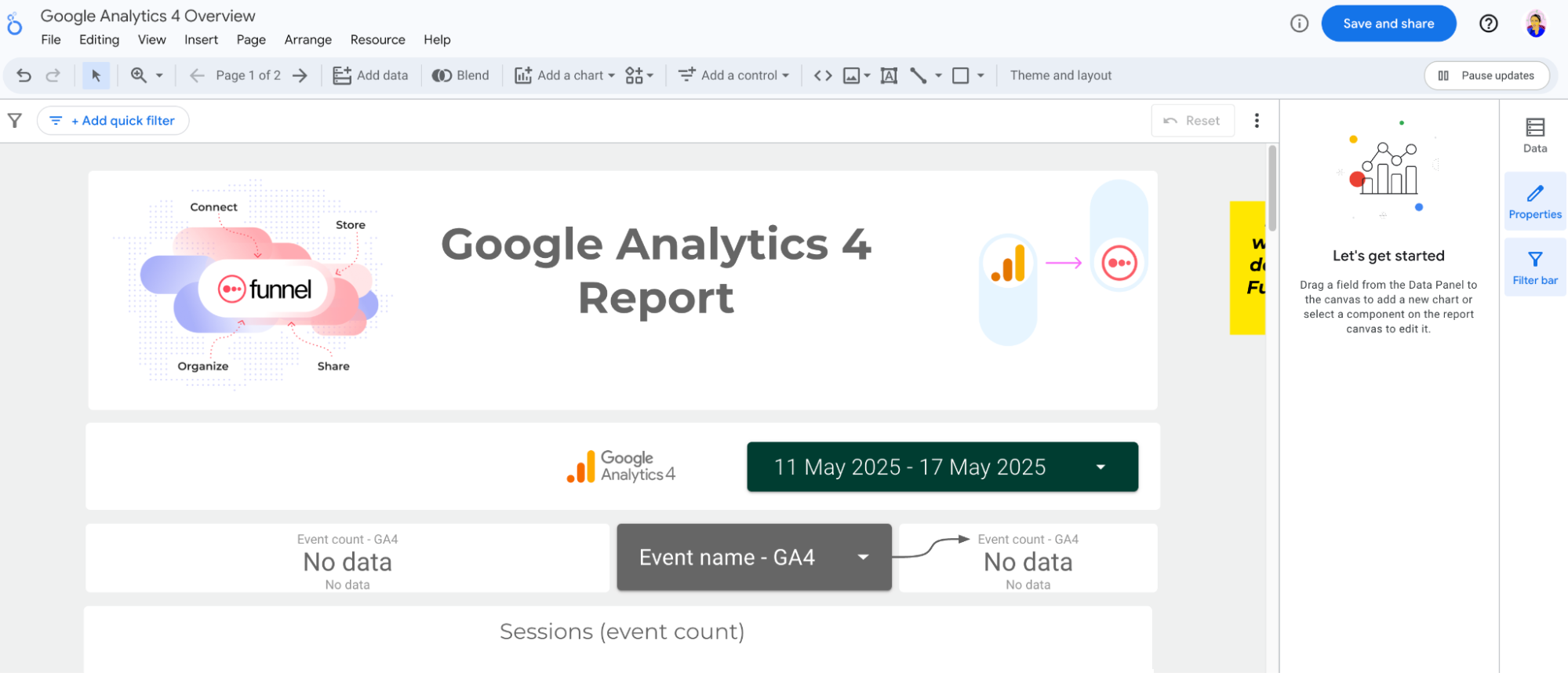The image size is (1568, 673).
Task: Open the help question mark icon
Action: click(1488, 24)
